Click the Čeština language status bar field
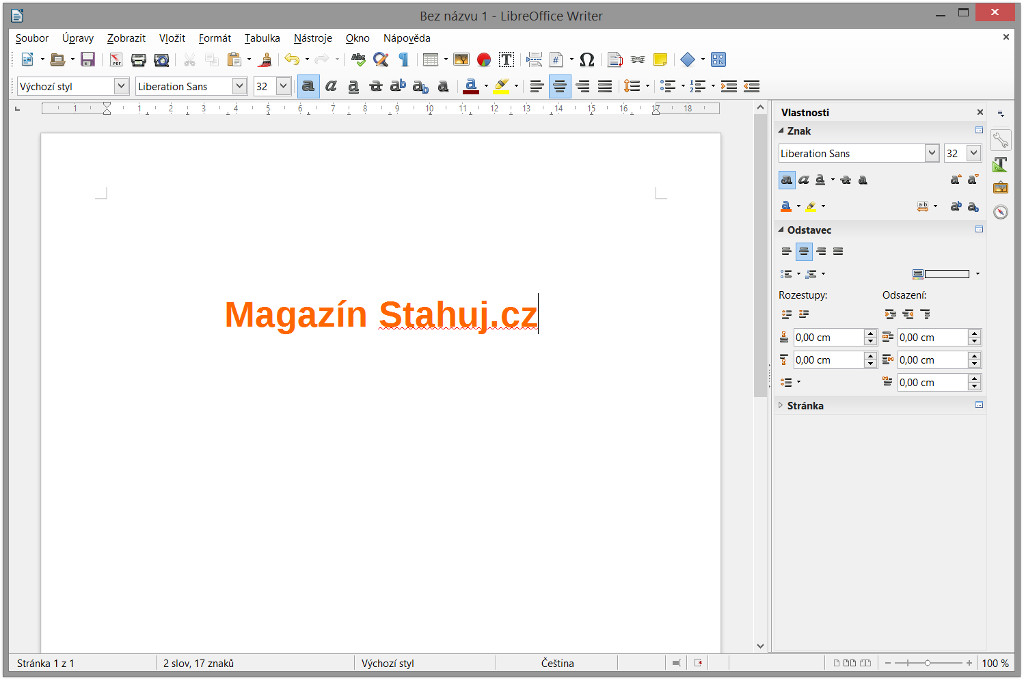 (557, 663)
